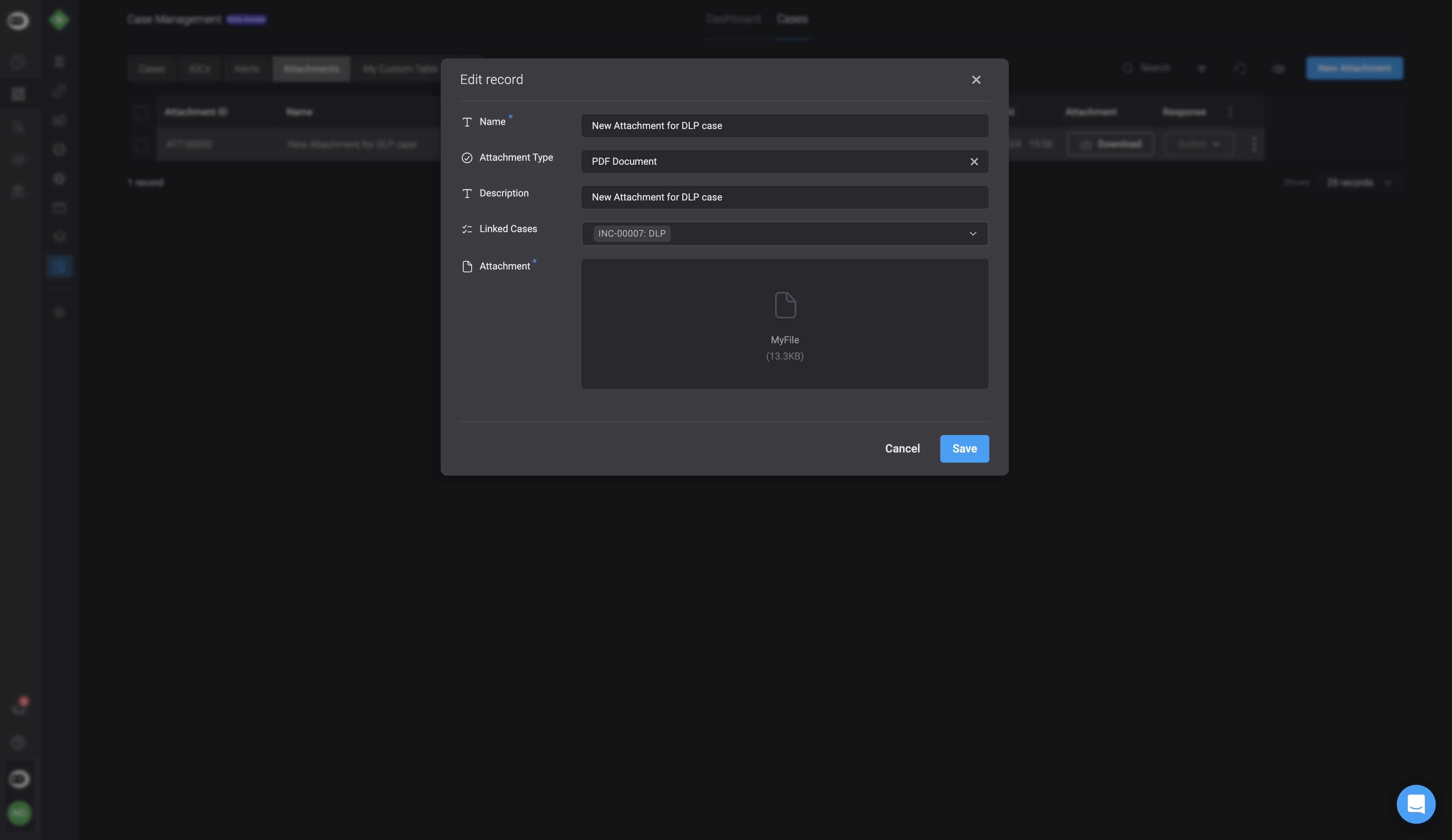Click the filter icon in toolbar
The height and width of the screenshot is (840, 1452).
pos(1201,69)
